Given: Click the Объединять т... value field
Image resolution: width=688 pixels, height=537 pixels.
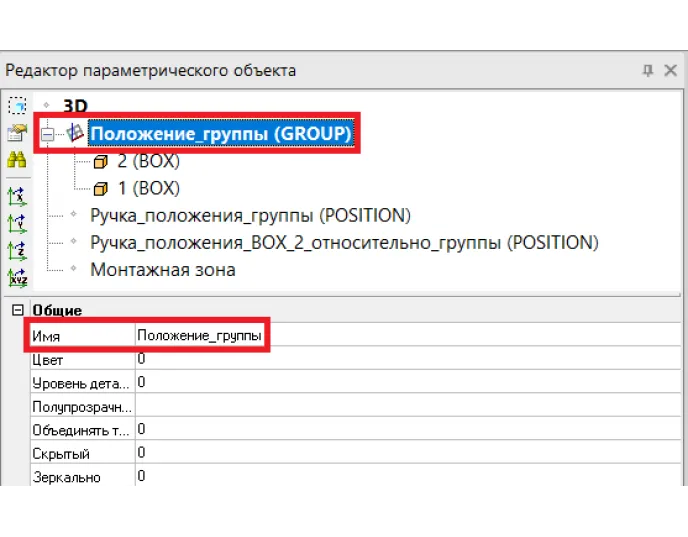Looking at the screenshot, I should coord(408,429).
